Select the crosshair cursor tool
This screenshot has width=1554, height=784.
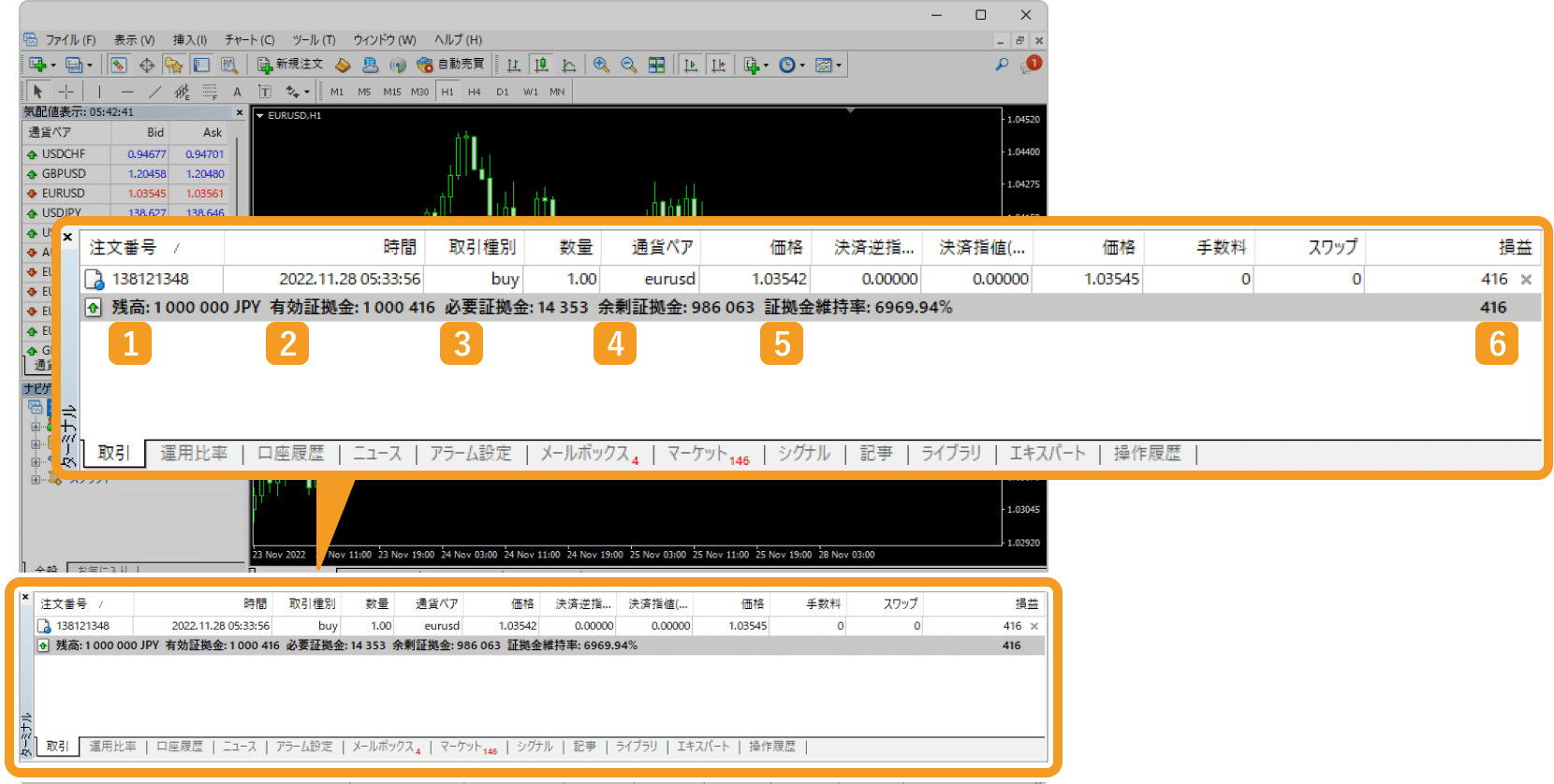coord(66,92)
